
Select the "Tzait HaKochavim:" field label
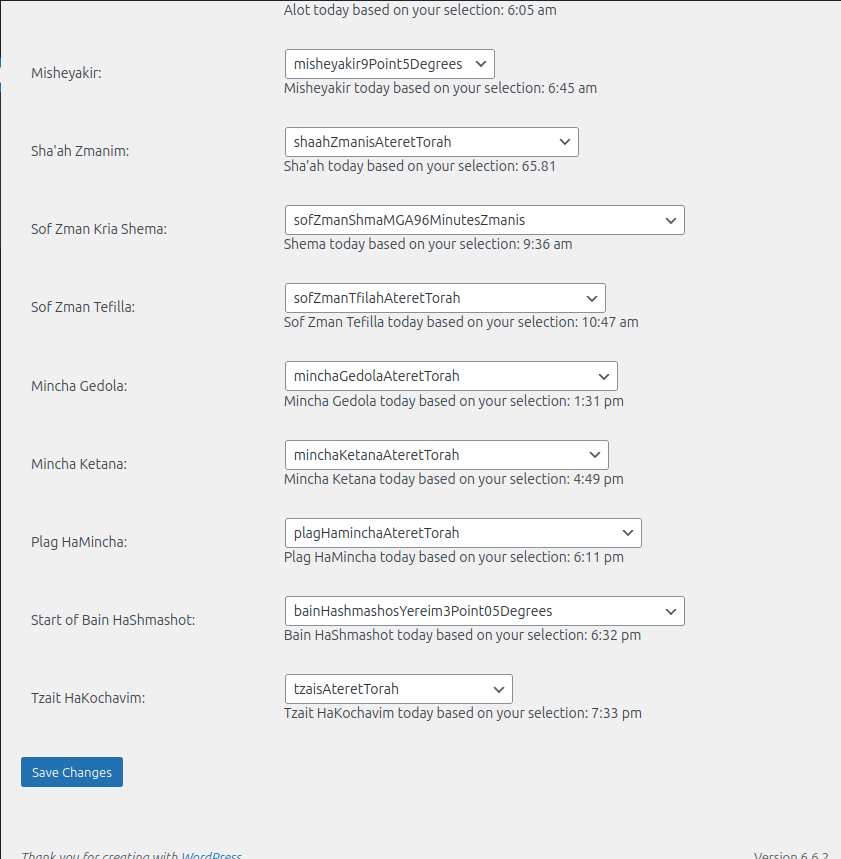(88, 698)
